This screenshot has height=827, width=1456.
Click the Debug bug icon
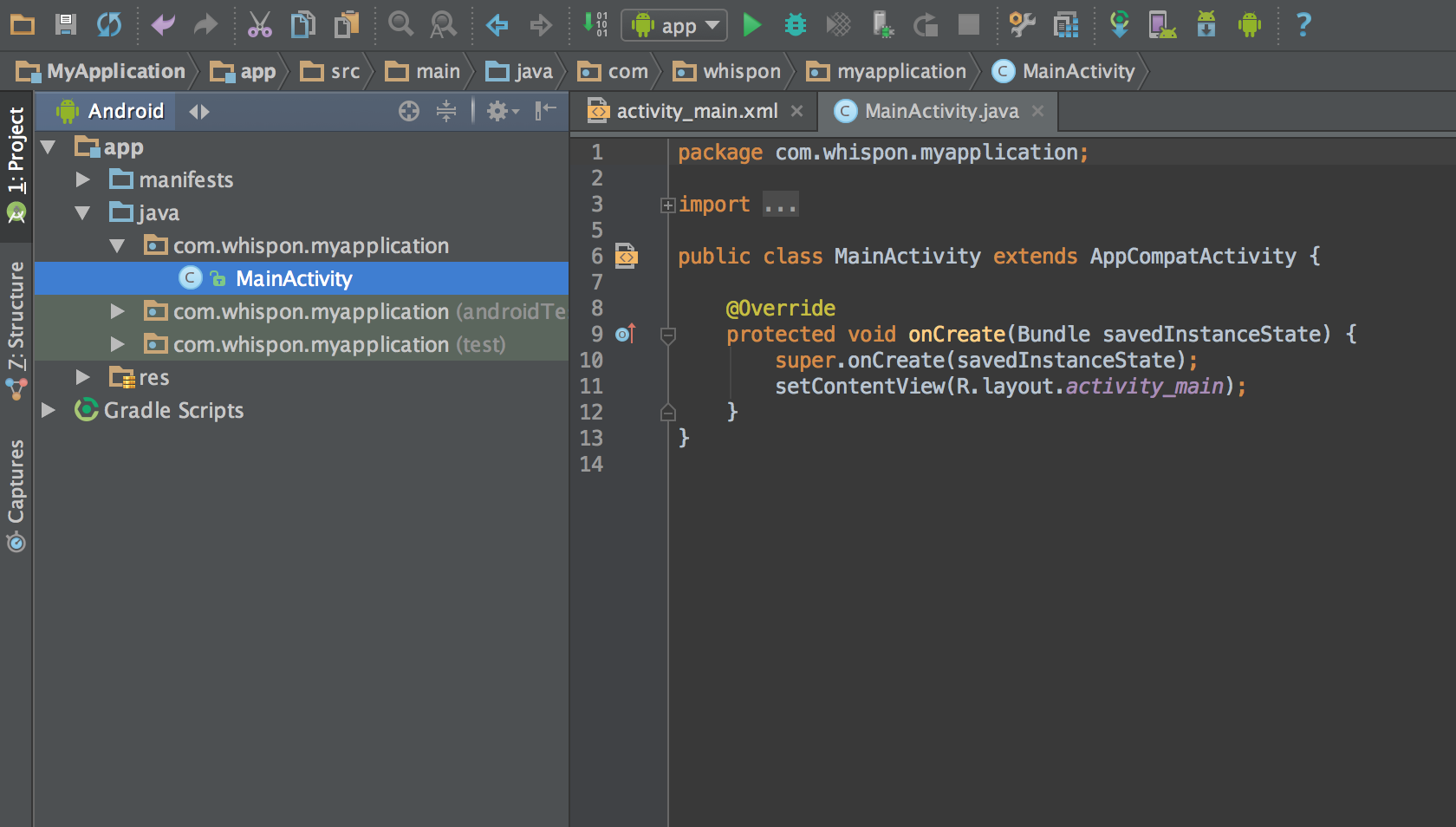[x=795, y=25]
